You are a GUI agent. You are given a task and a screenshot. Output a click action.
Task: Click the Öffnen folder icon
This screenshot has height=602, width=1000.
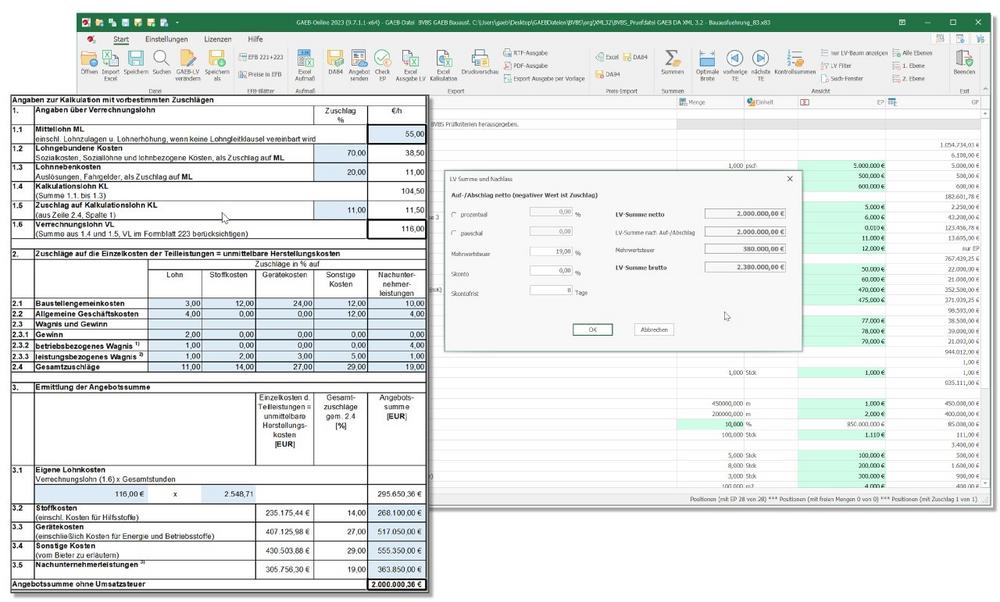pyautogui.click(x=89, y=59)
